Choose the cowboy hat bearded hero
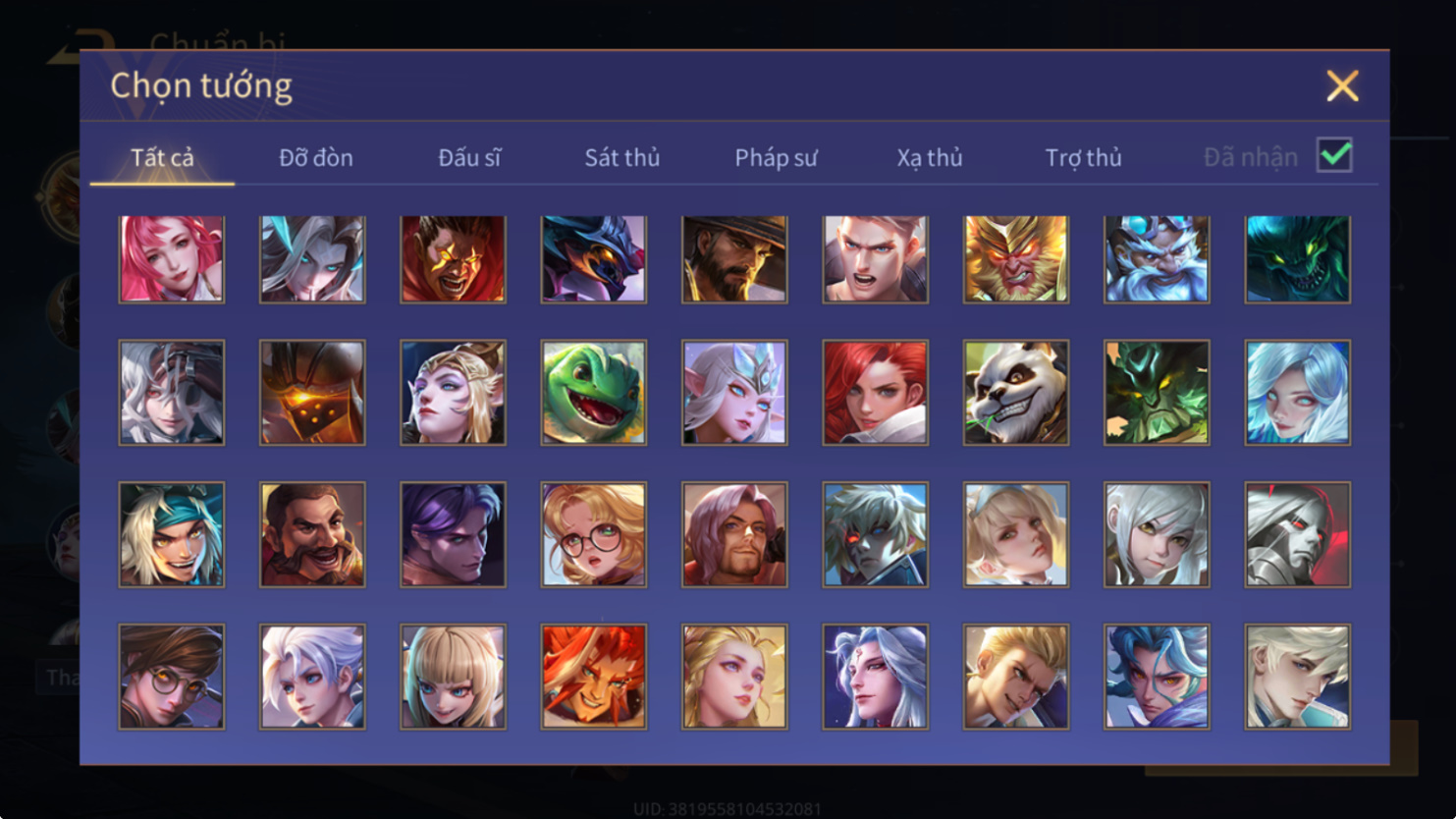This screenshot has width=1456, height=819. tap(734, 259)
